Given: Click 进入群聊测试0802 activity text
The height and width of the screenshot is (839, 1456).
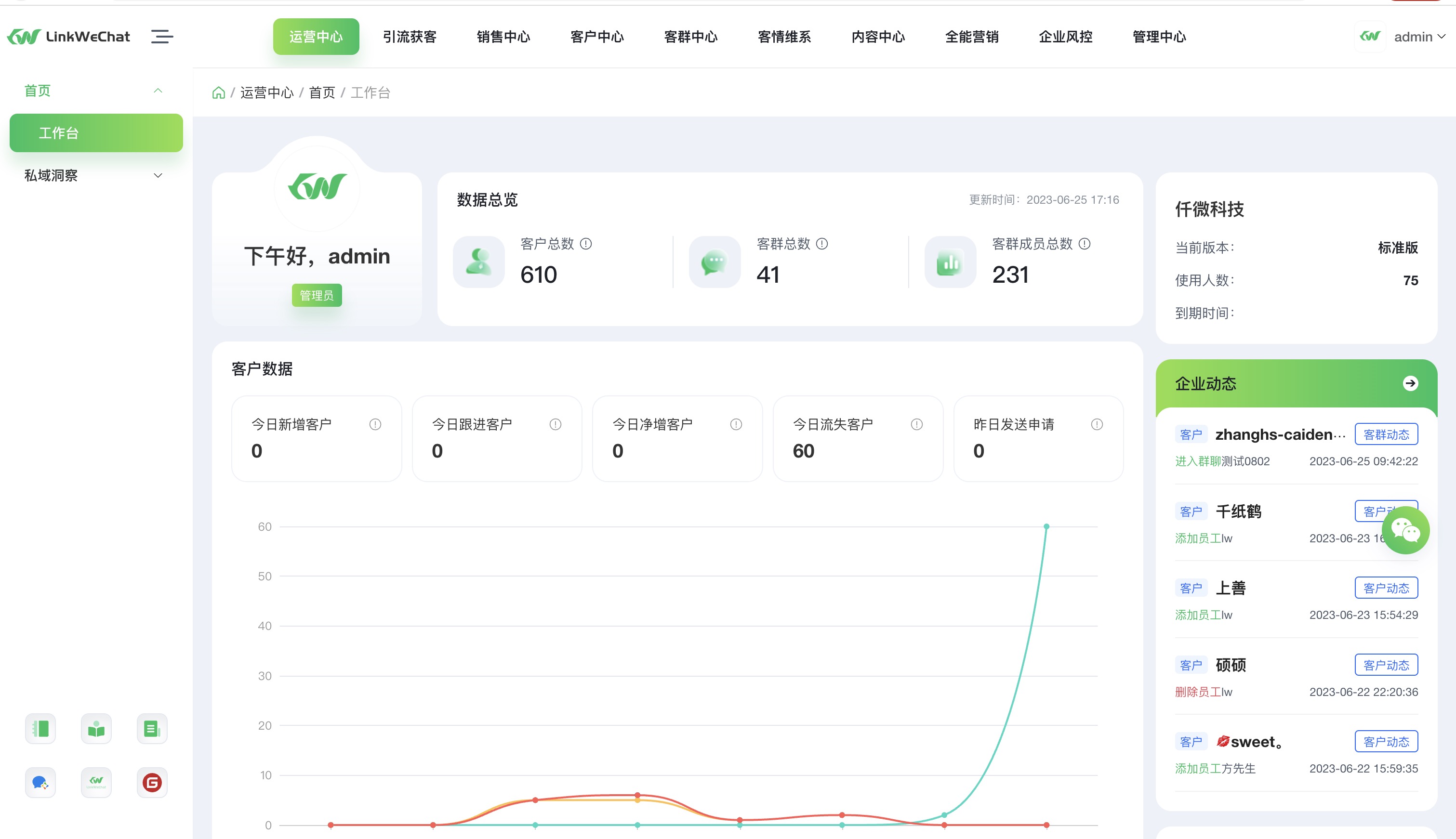Looking at the screenshot, I should point(1222,461).
